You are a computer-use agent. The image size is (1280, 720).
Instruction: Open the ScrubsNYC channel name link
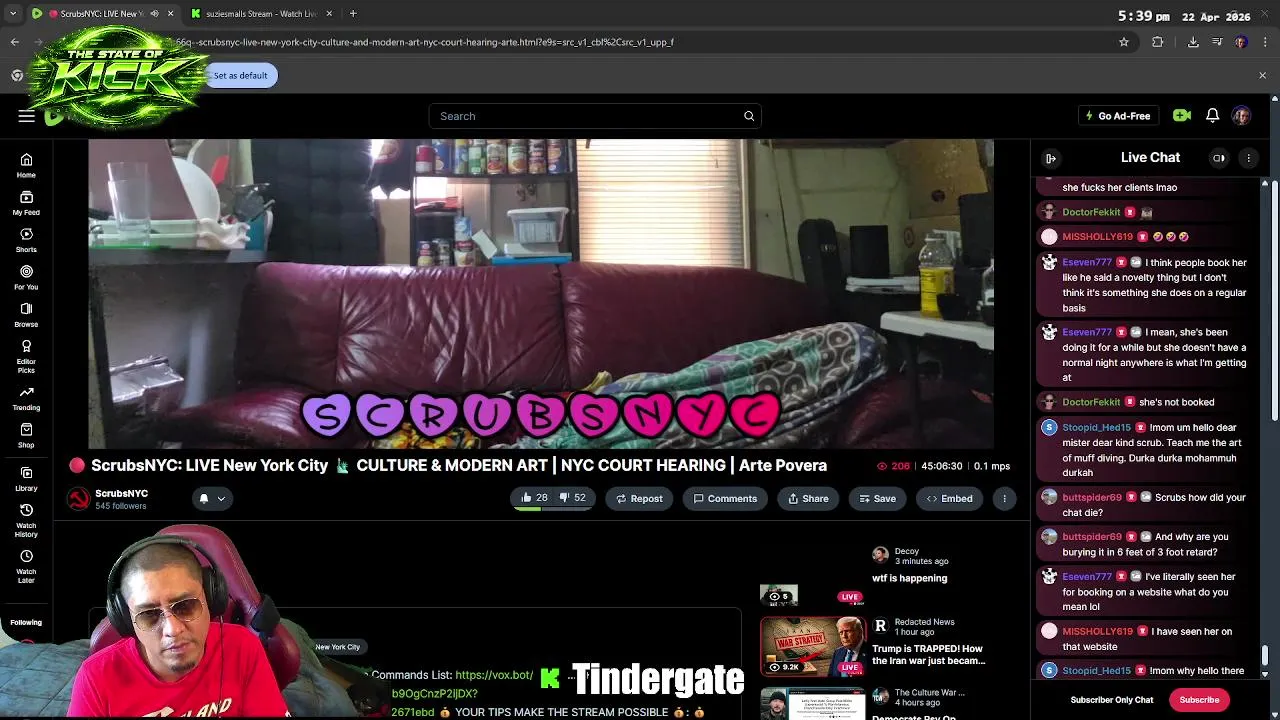(121, 493)
